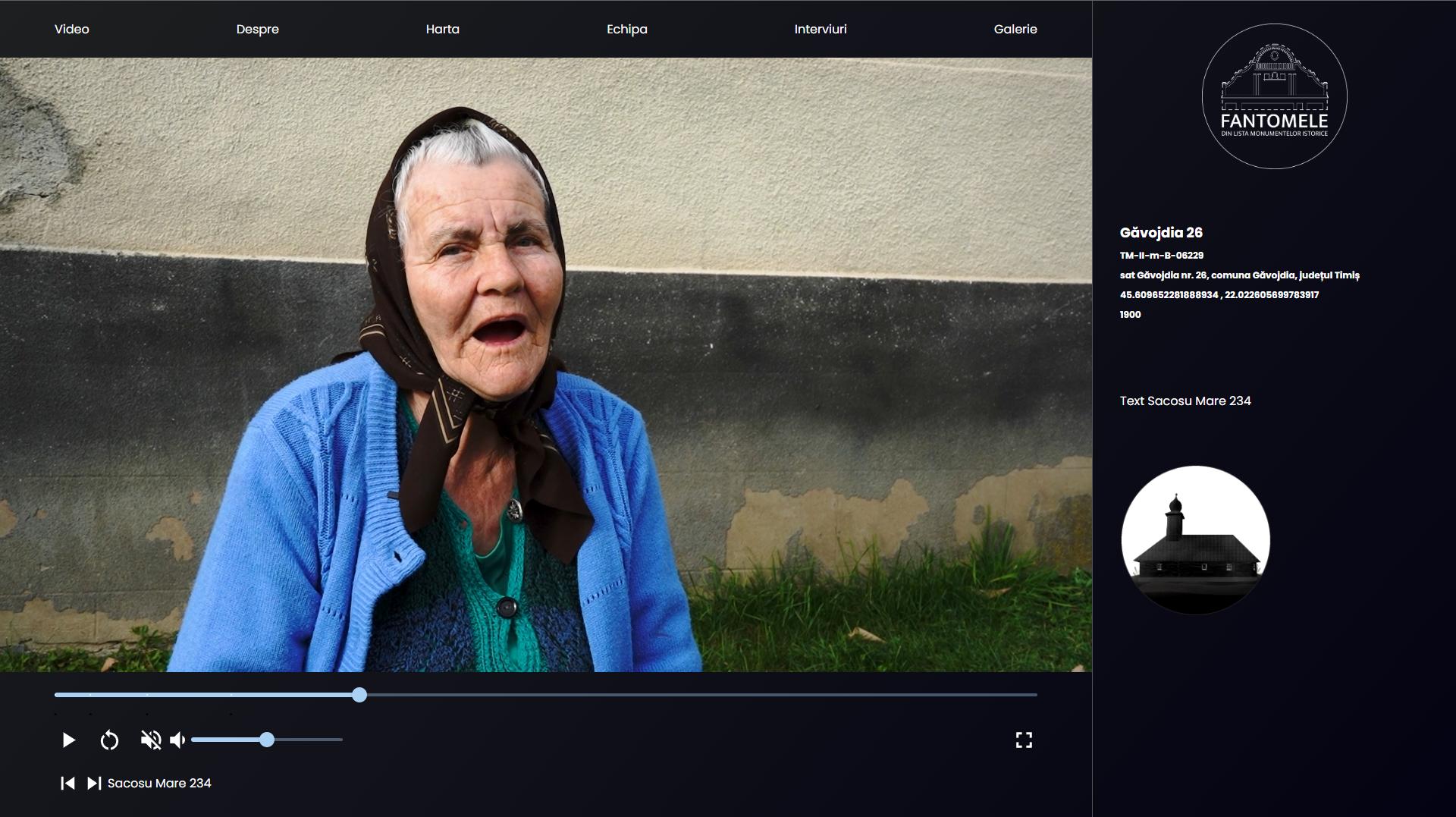Click the volume speaker icon

177,740
